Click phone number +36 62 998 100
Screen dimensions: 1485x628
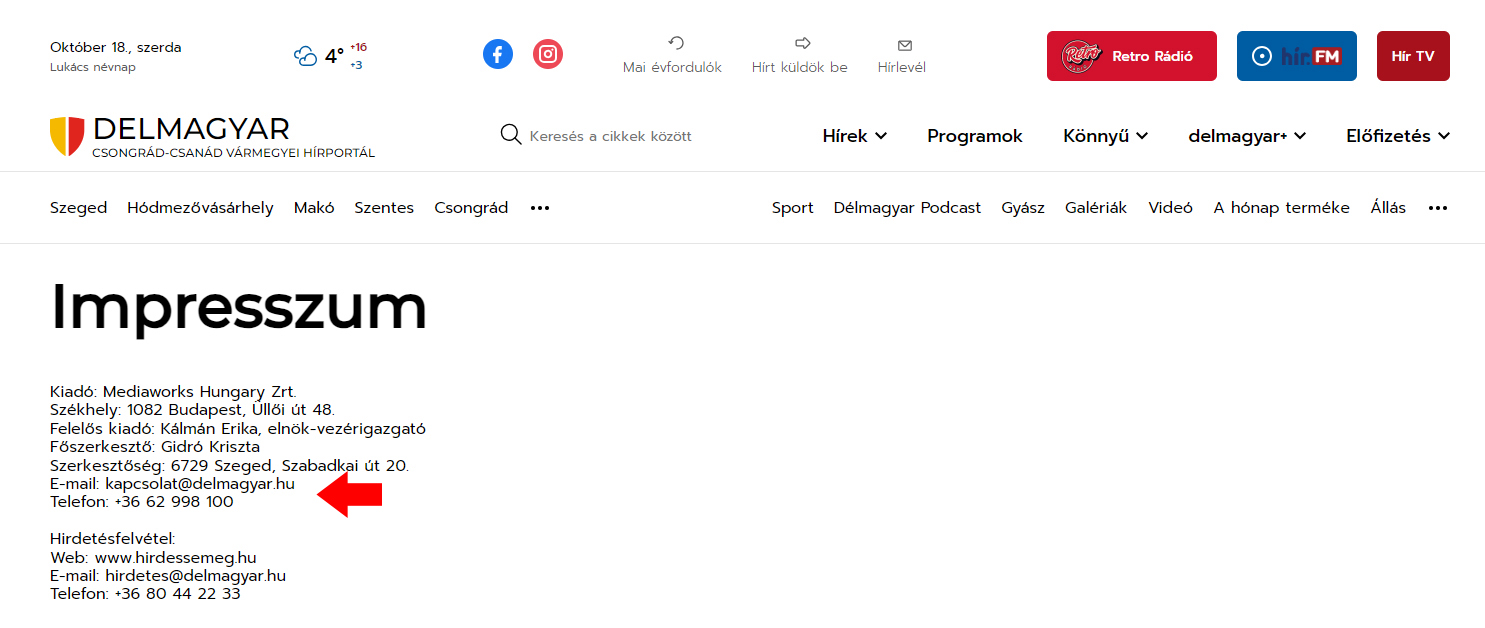click(174, 502)
